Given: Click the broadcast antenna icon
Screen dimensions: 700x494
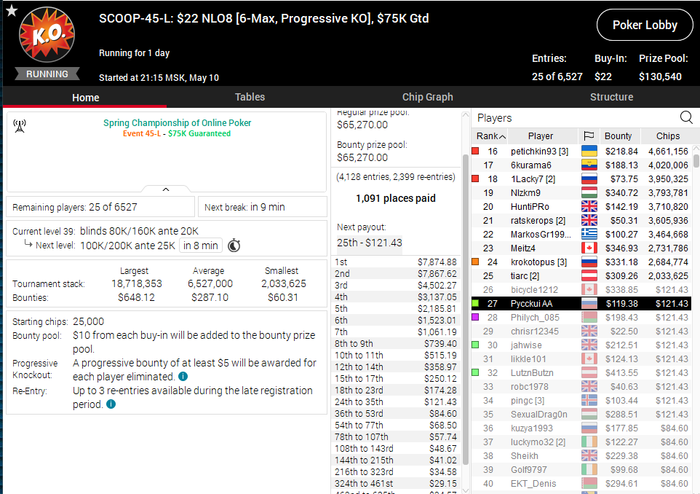Looking at the screenshot, I should point(20,126).
